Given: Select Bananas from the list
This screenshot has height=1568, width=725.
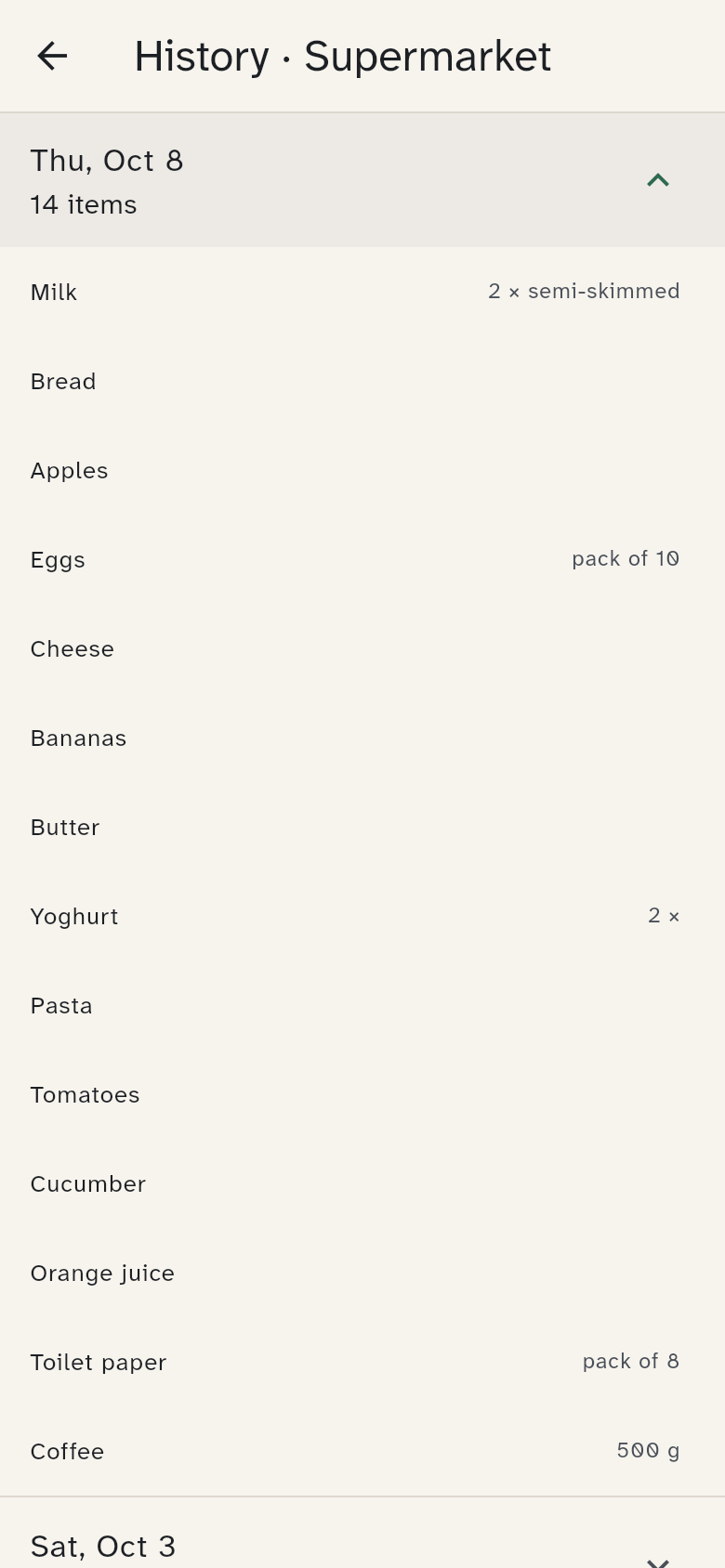Looking at the screenshot, I should (362, 738).
